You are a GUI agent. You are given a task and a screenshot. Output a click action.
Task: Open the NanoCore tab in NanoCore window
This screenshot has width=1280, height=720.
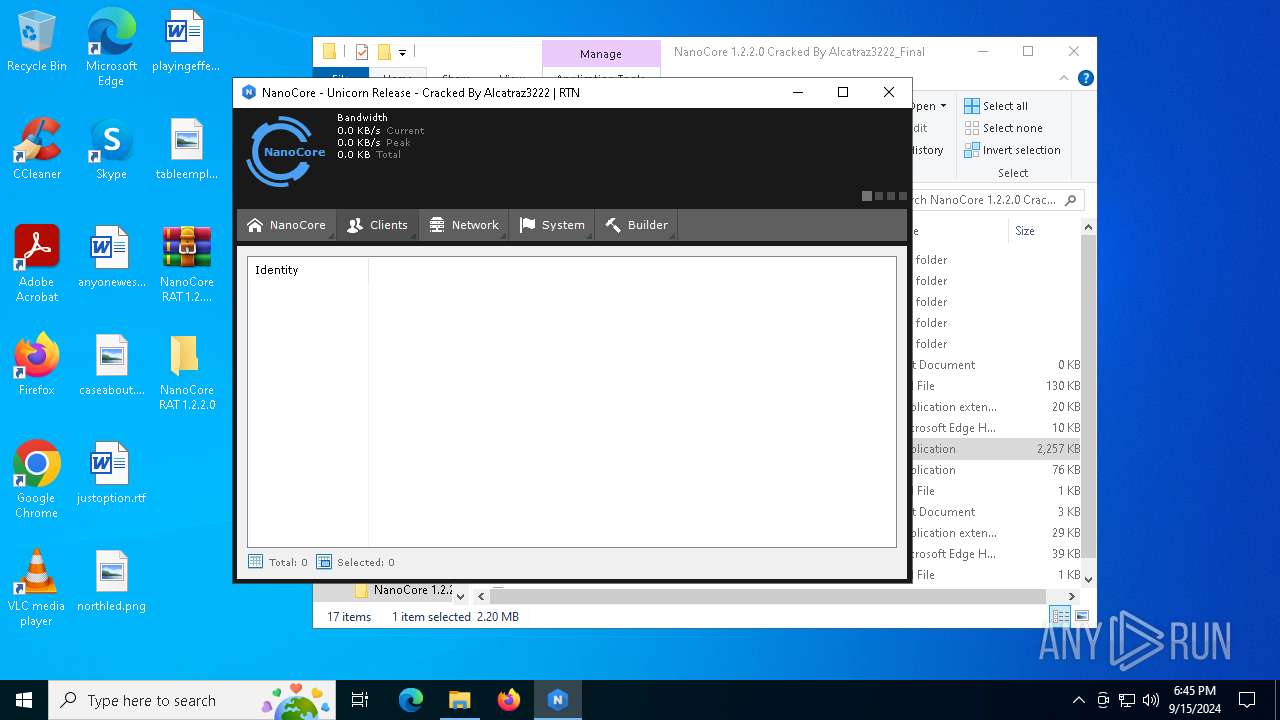pos(286,225)
